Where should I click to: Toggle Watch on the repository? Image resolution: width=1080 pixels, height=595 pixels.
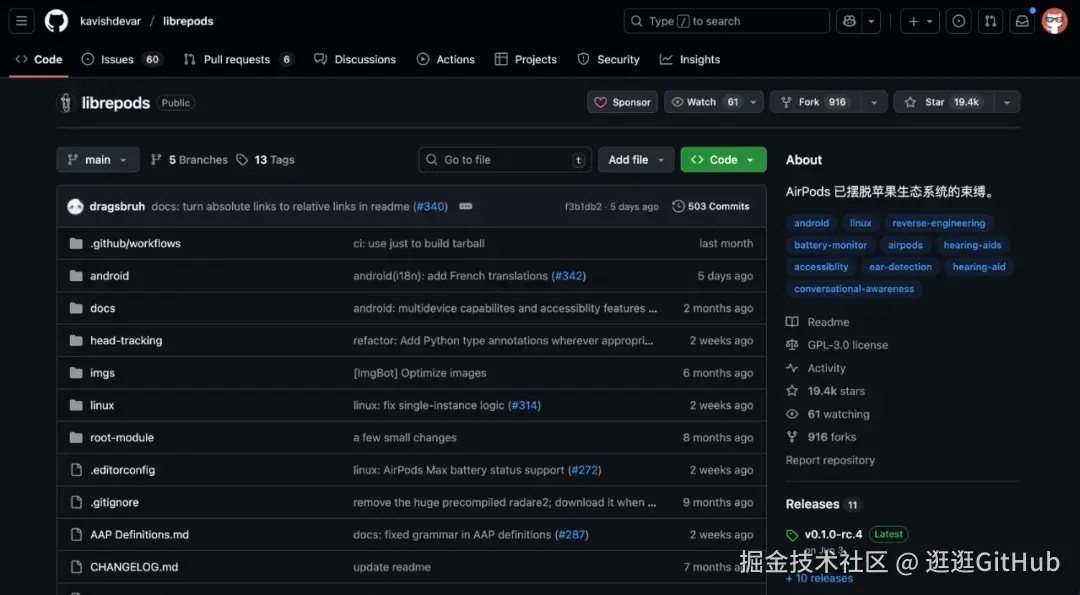[x=704, y=102]
